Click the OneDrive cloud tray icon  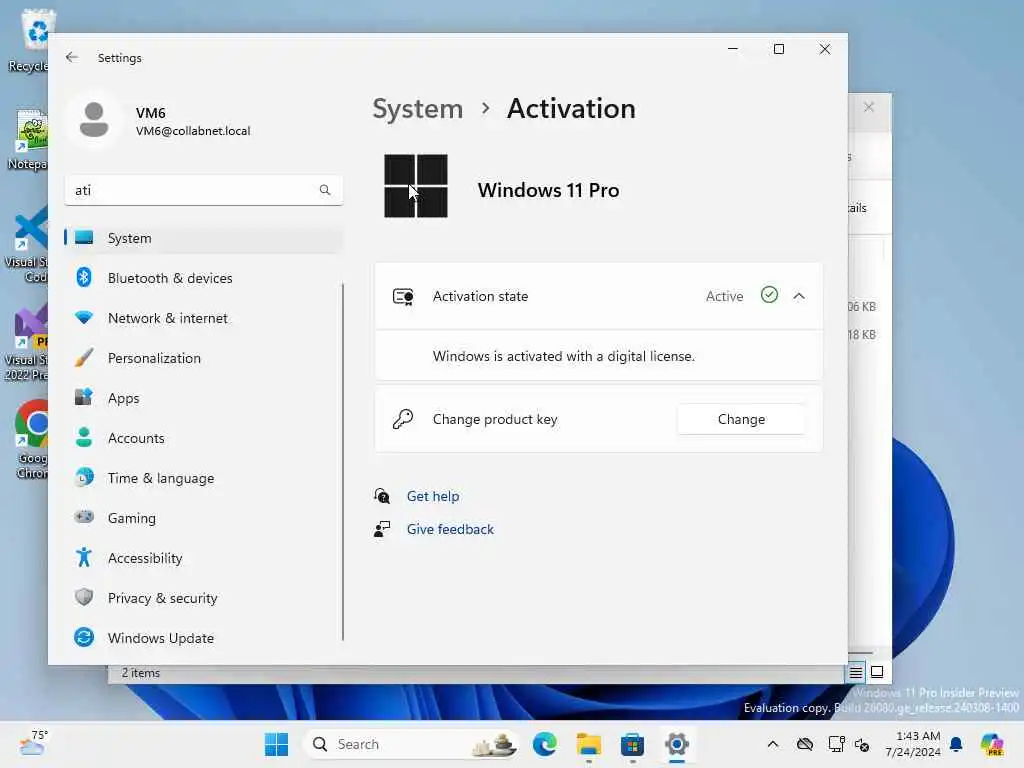click(805, 744)
